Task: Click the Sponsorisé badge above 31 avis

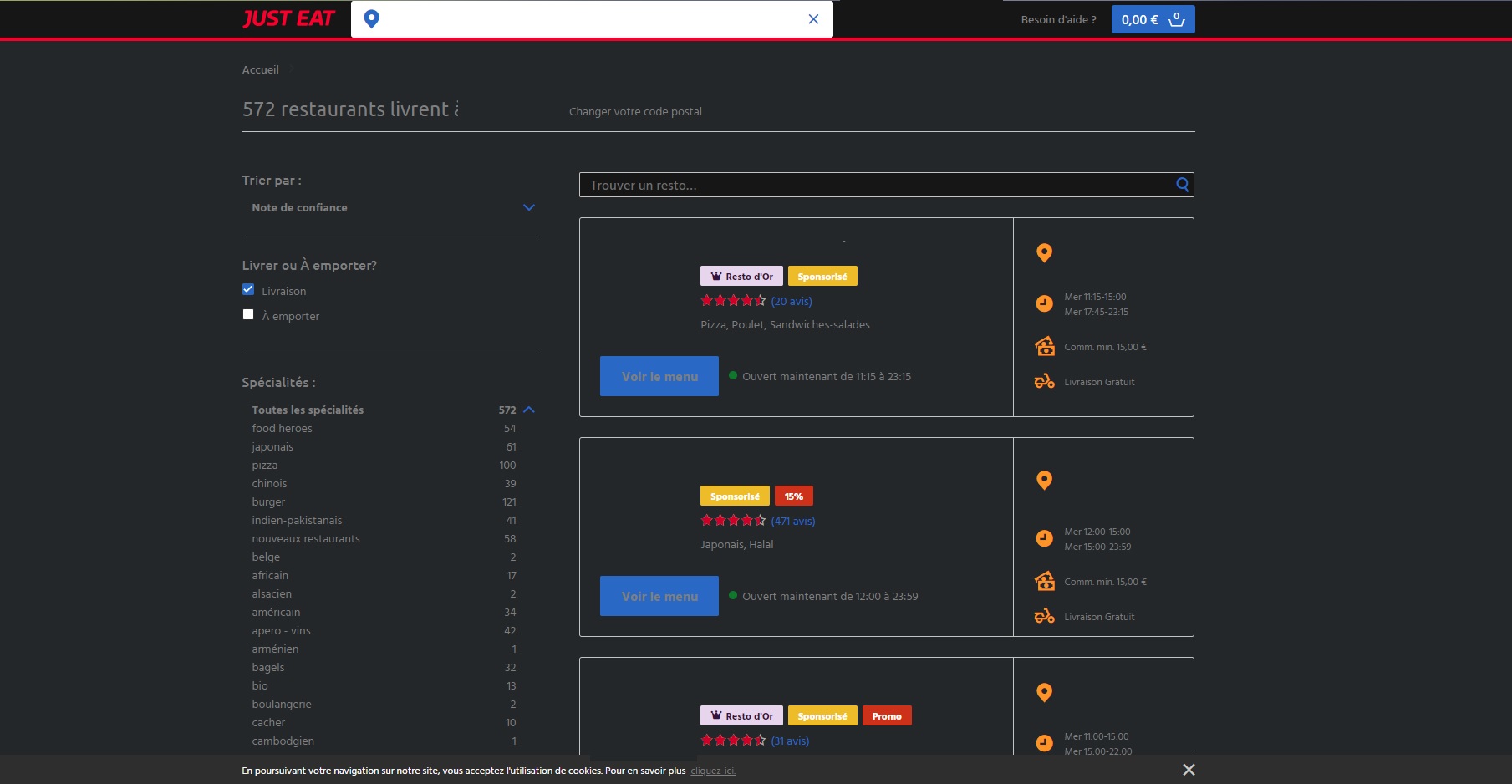Action: 822,715
